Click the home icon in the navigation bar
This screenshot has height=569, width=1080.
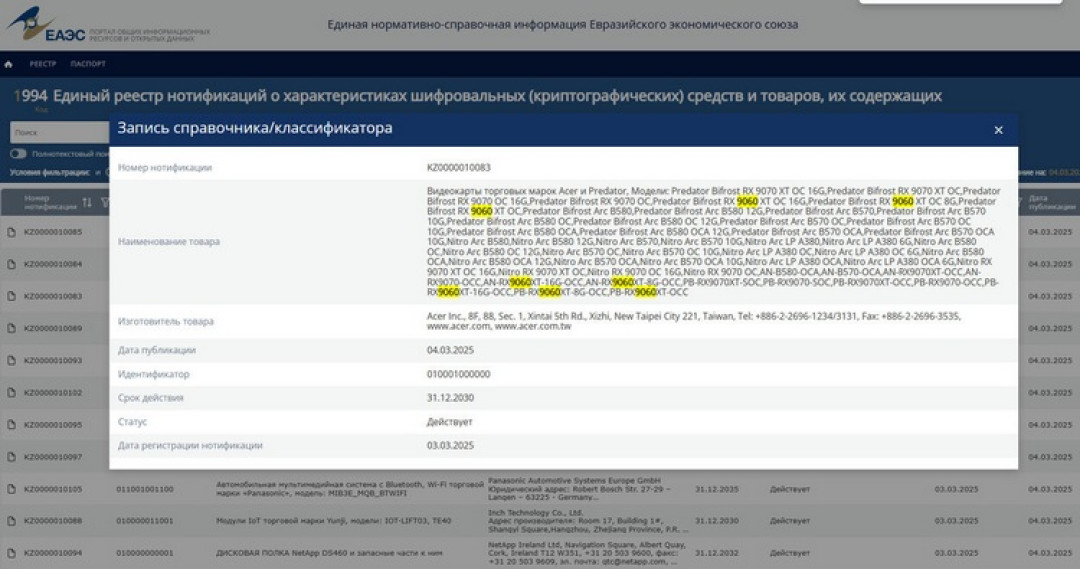click(x=8, y=64)
